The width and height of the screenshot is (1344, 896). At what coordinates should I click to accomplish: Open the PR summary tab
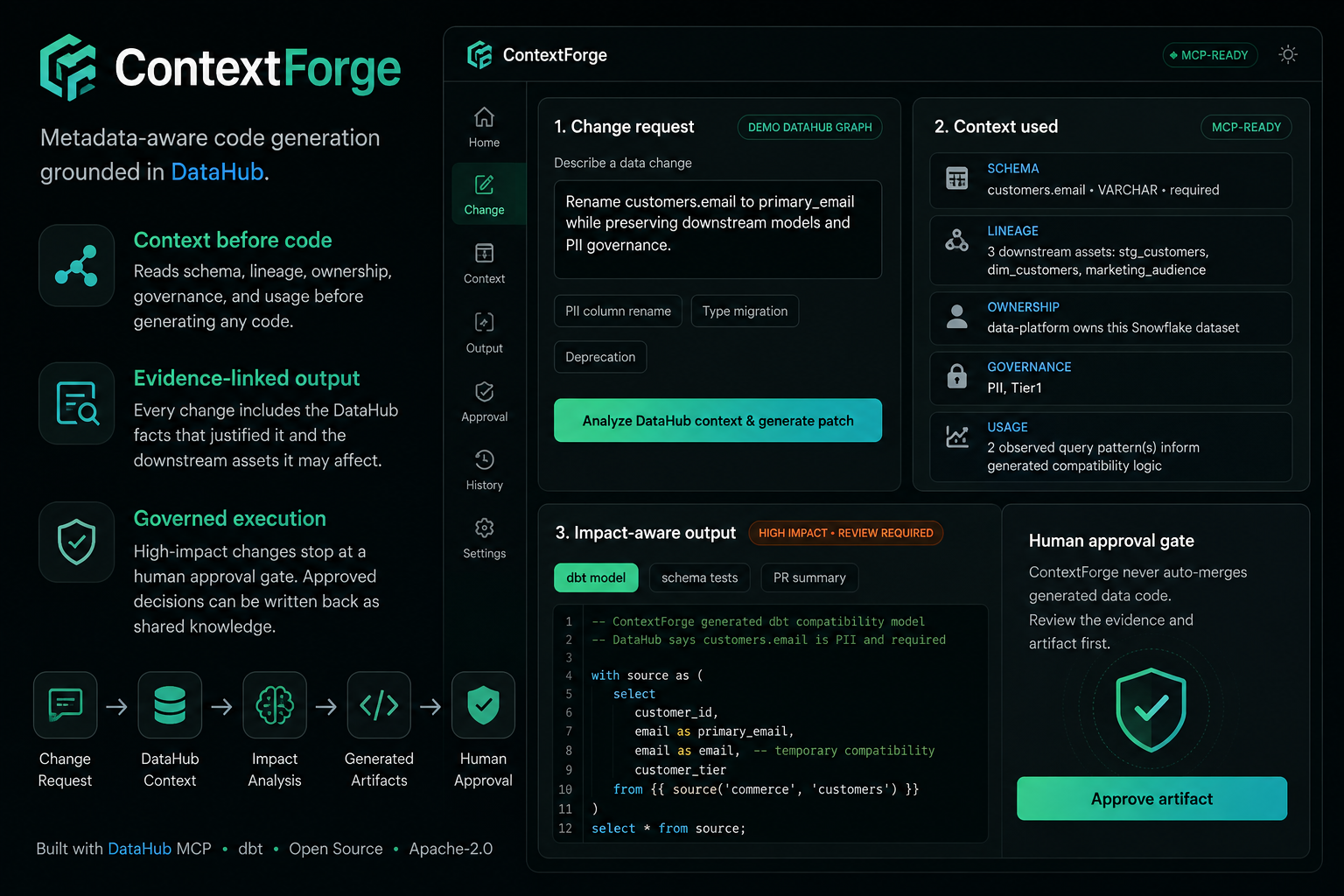pyautogui.click(x=809, y=577)
